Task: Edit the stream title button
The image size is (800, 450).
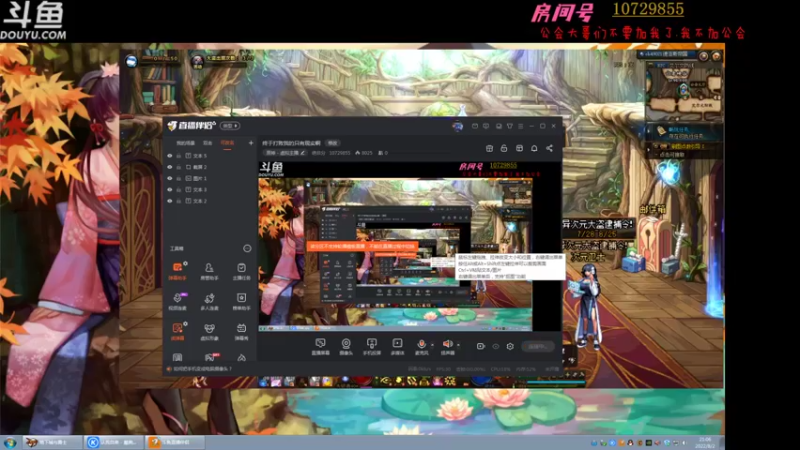Action: pyautogui.click(x=332, y=143)
